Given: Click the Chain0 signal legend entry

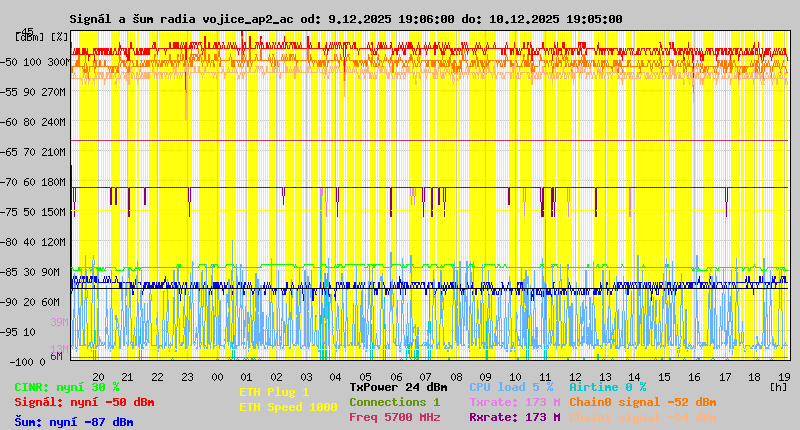Looking at the screenshot, I should (642, 402).
